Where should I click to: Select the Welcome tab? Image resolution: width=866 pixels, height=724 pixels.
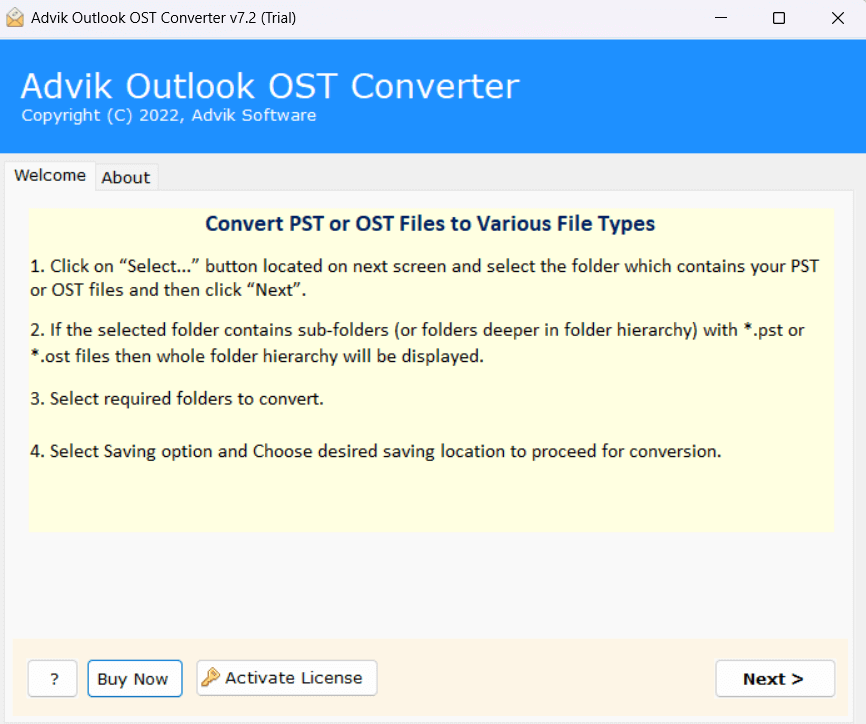(50, 176)
